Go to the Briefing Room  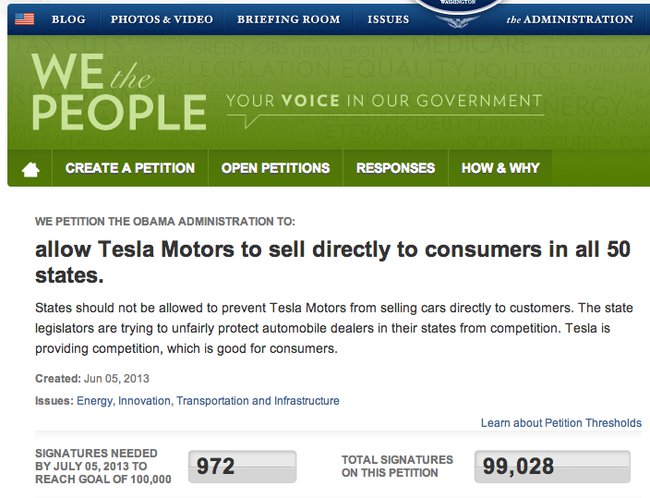pyautogui.click(x=289, y=19)
